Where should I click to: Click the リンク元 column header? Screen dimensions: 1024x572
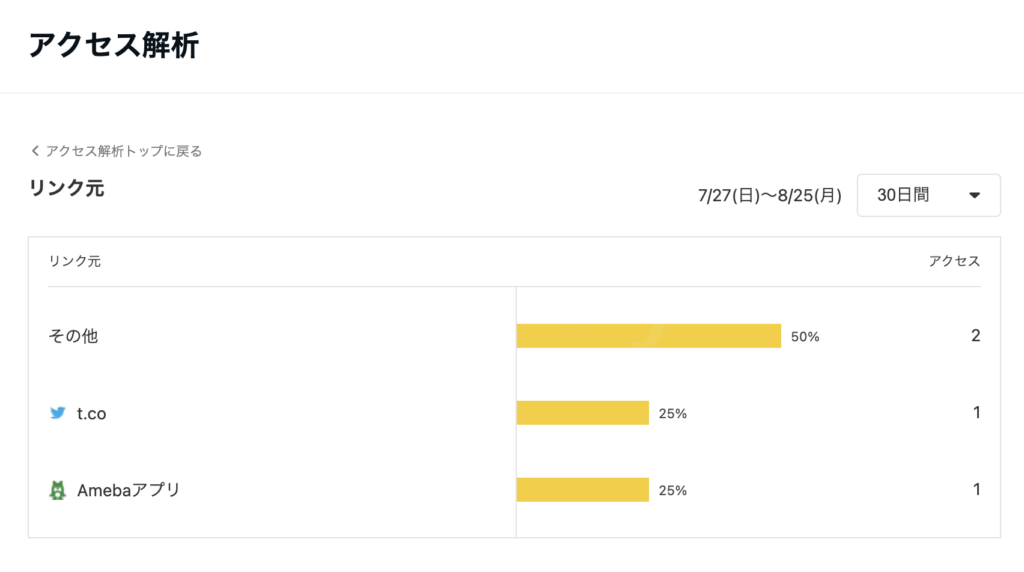pyautogui.click(x=74, y=261)
